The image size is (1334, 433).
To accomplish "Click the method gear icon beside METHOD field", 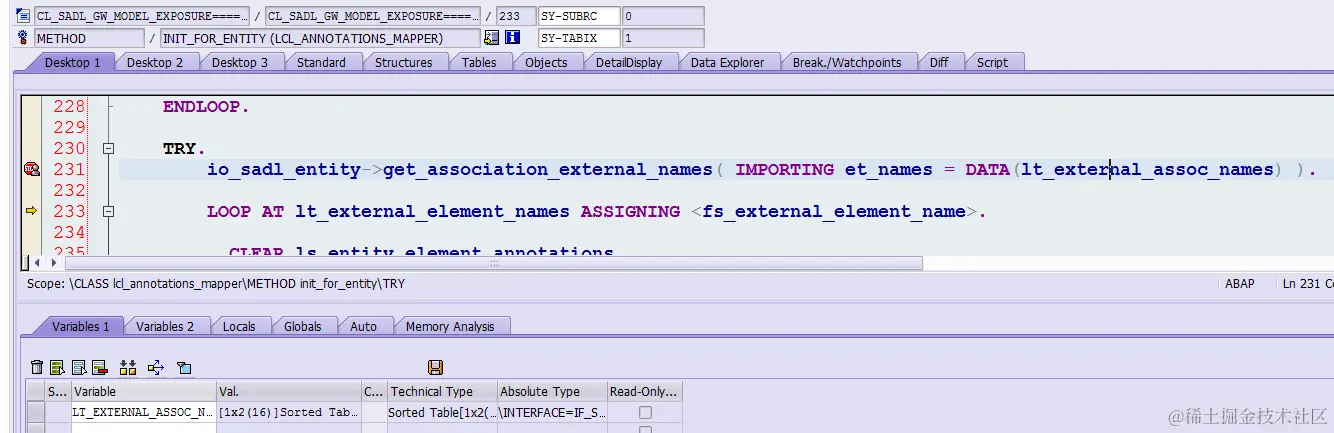I will [x=23, y=38].
